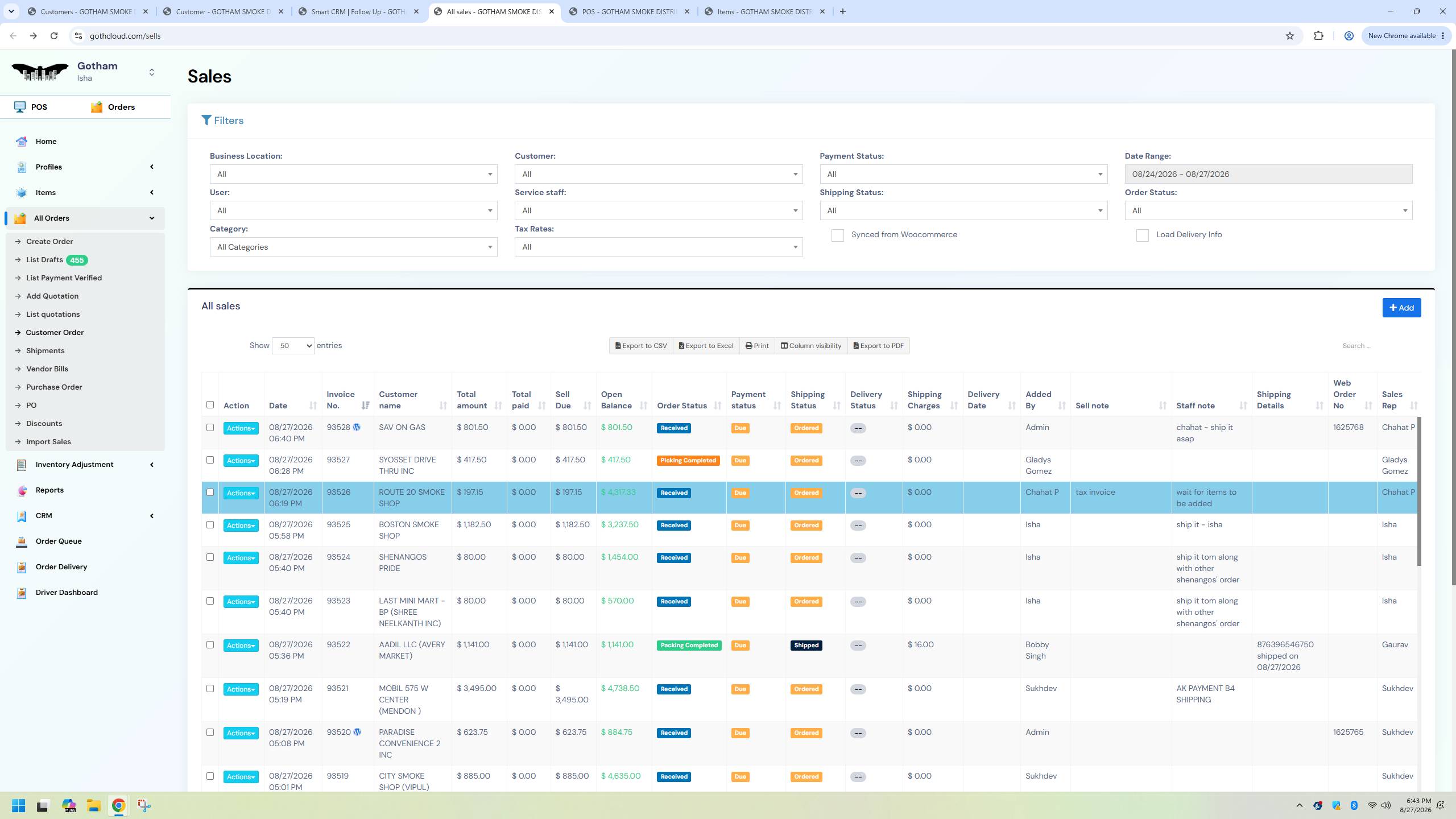Click the Date Range input field

click(1268, 174)
